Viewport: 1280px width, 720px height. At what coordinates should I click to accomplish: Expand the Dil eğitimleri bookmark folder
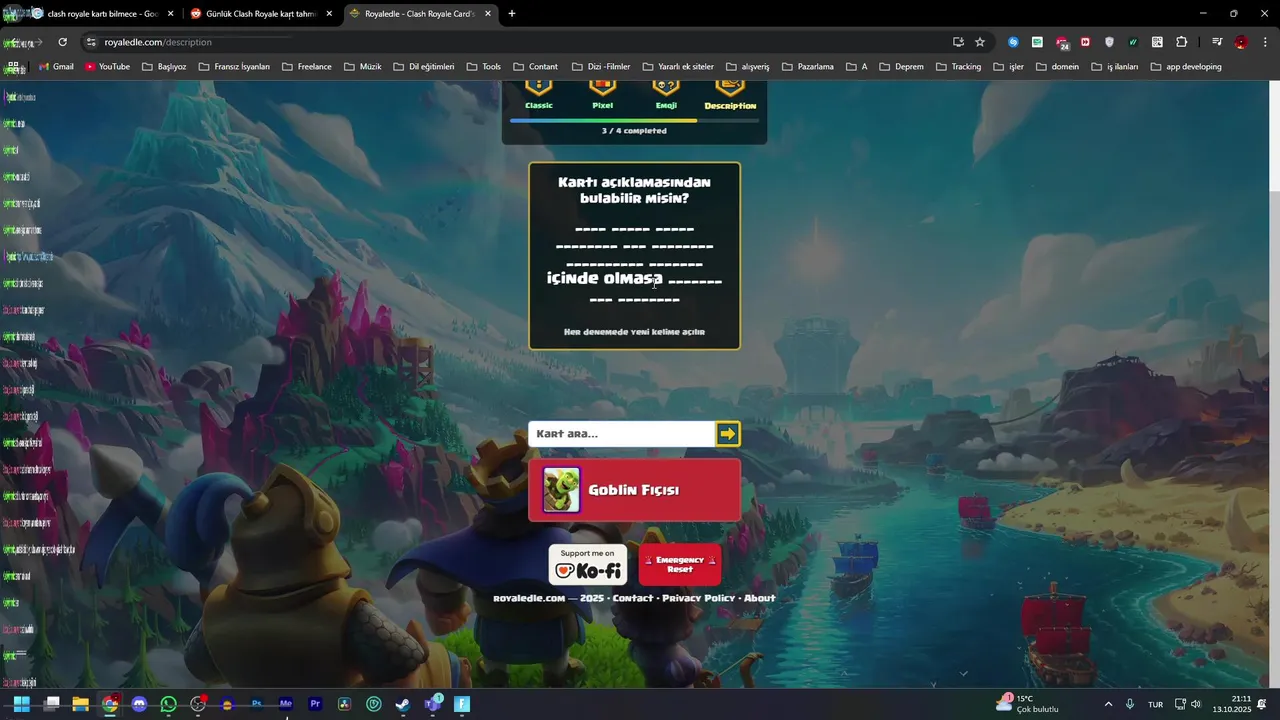424,67
